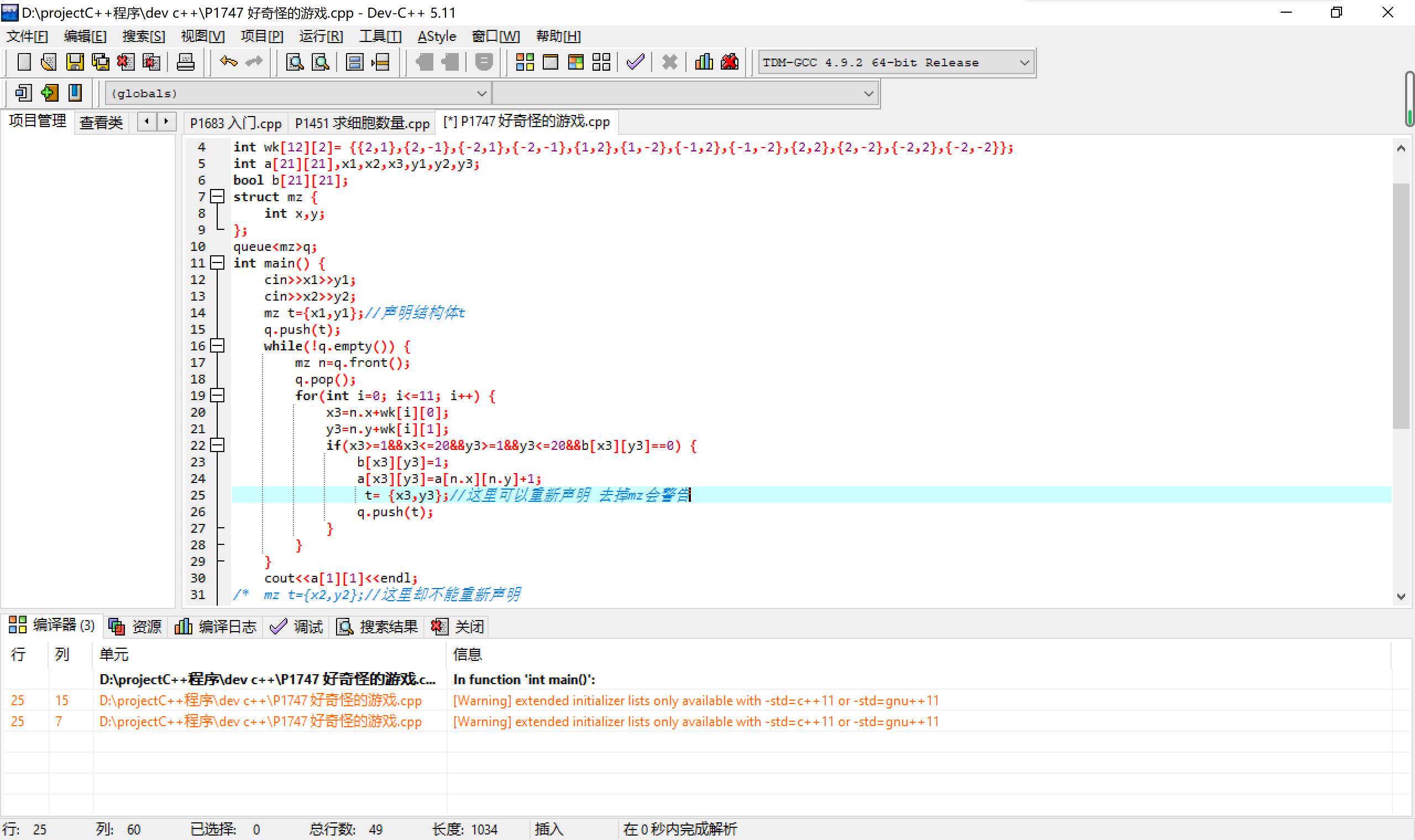This screenshot has width=1415, height=840.
Task: Click the insert snippet icon in second toolbar
Action: click(x=23, y=93)
